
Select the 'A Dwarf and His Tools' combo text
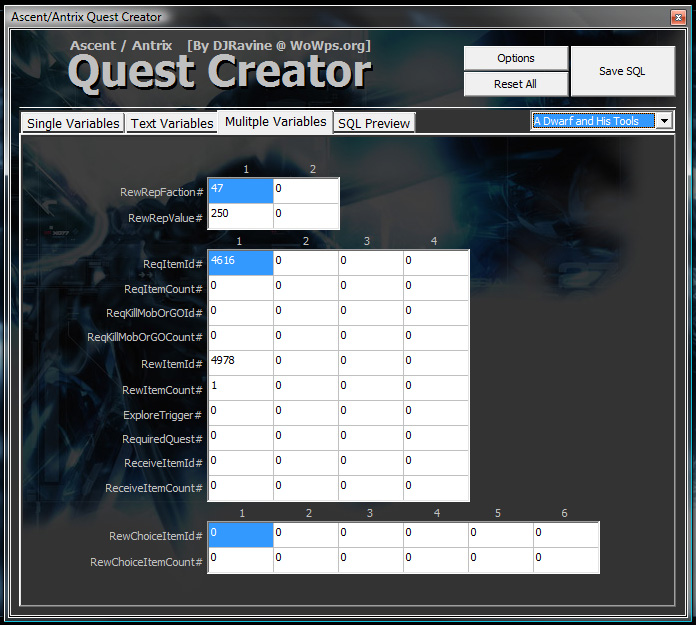click(593, 121)
